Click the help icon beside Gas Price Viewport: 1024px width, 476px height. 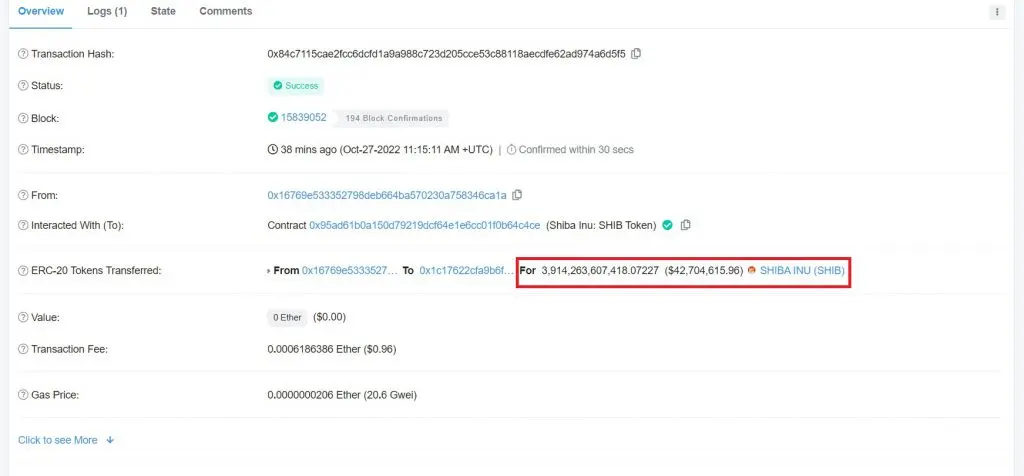[23, 395]
